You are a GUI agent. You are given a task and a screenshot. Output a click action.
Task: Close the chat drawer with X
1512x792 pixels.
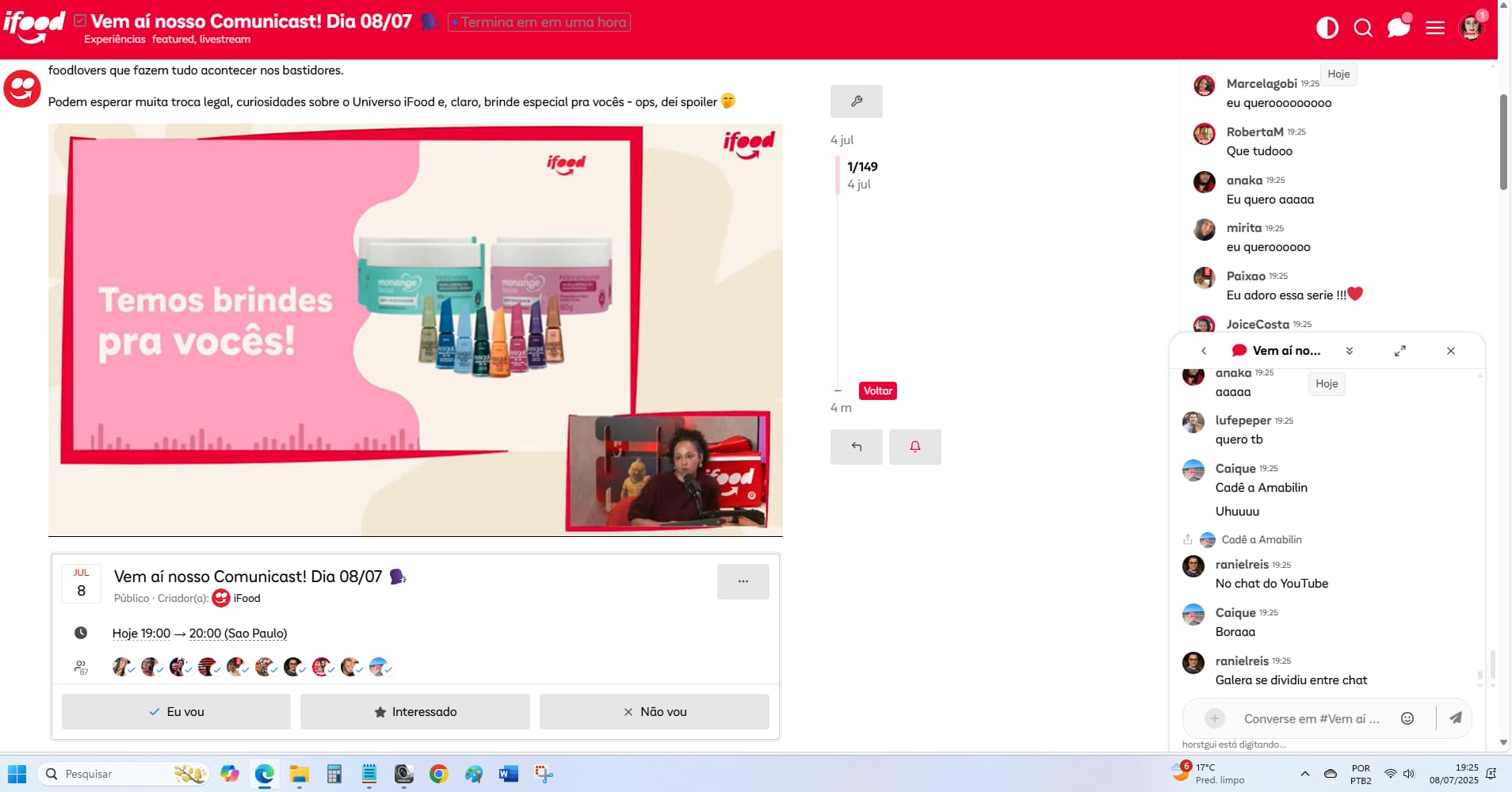point(1451,351)
